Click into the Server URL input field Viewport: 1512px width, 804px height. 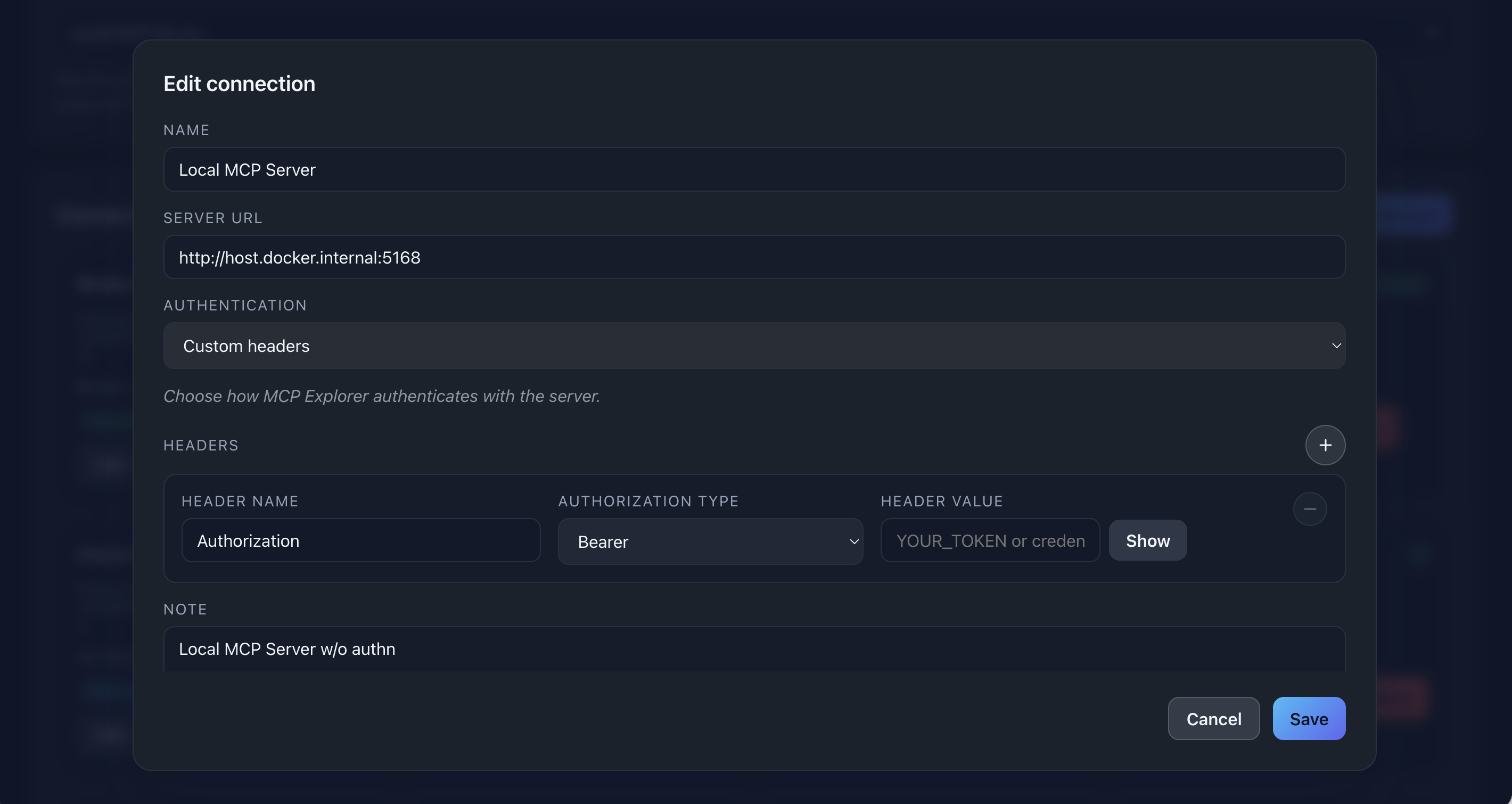point(754,258)
